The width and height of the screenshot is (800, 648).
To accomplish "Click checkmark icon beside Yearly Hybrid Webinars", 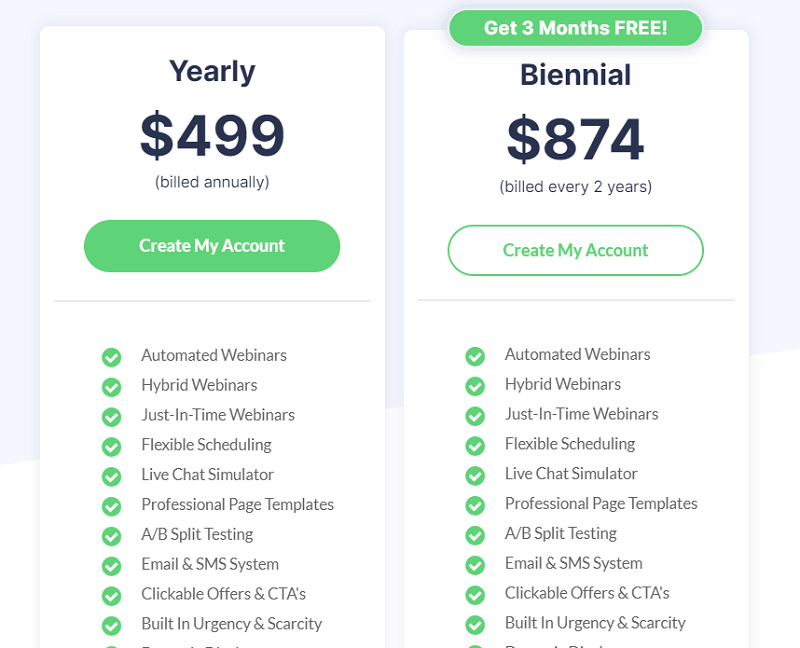I will [111, 387].
